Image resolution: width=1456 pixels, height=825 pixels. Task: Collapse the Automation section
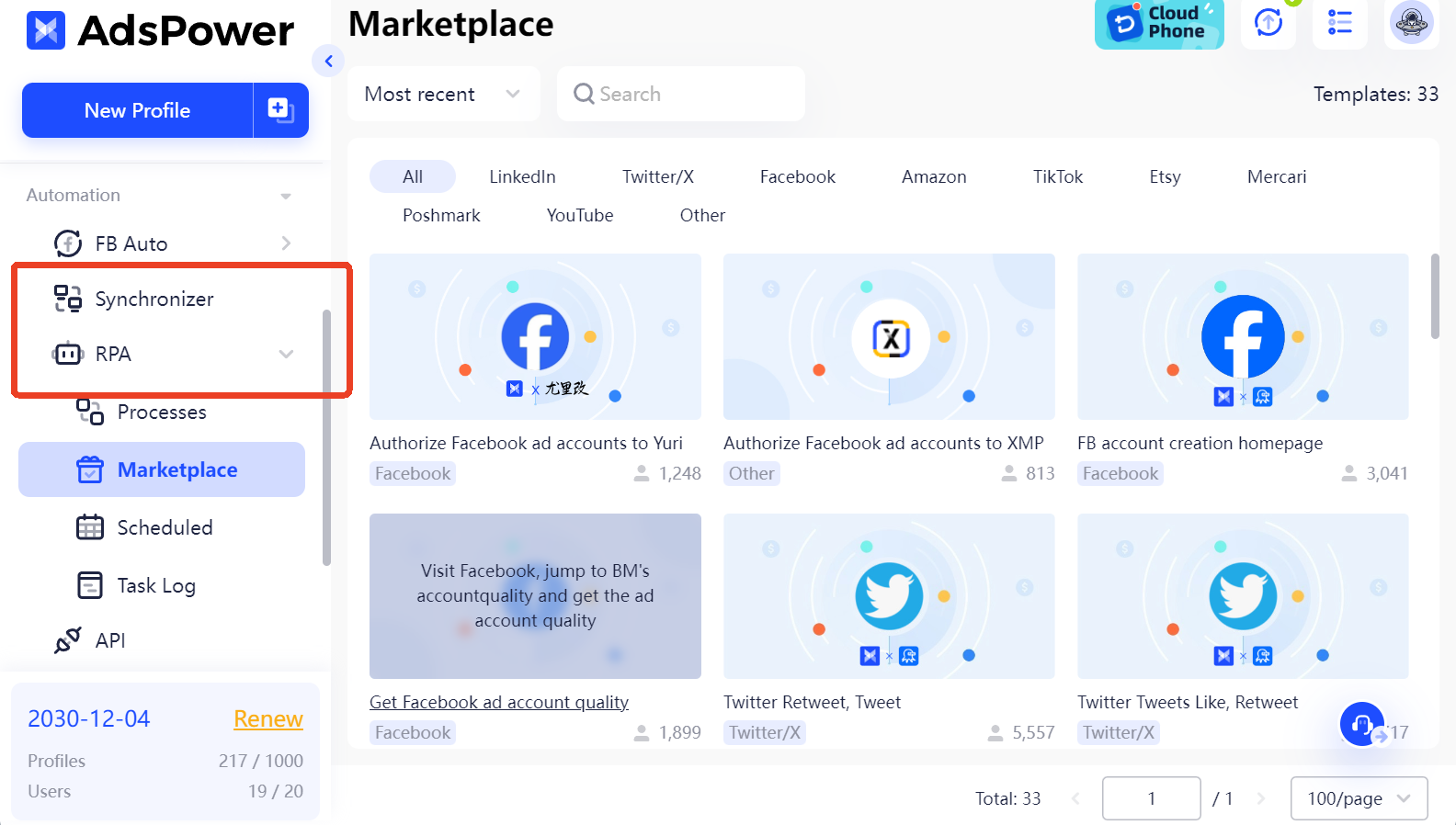click(286, 196)
